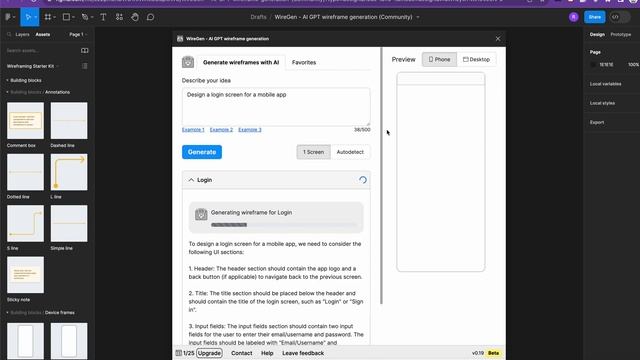Switch preview to Desktop
640x360 pixels.
click(x=476, y=60)
